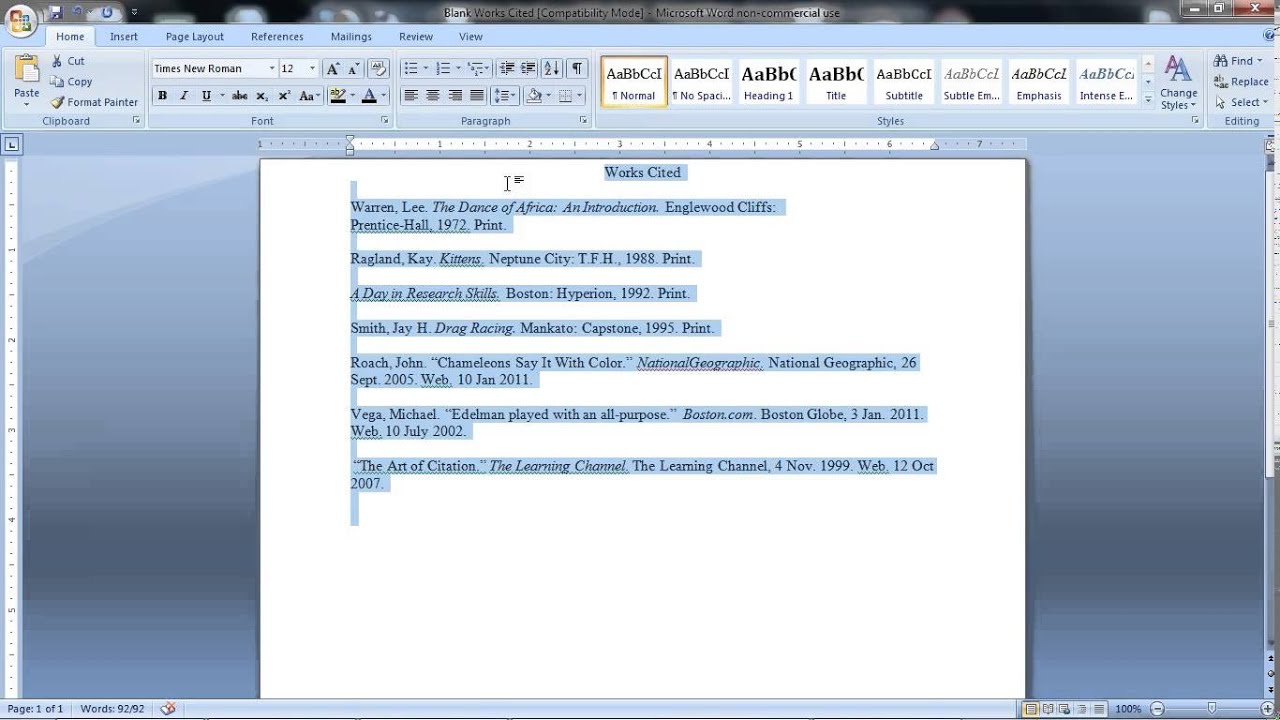
Task: Increase the paragraph indent
Action: [x=528, y=69]
